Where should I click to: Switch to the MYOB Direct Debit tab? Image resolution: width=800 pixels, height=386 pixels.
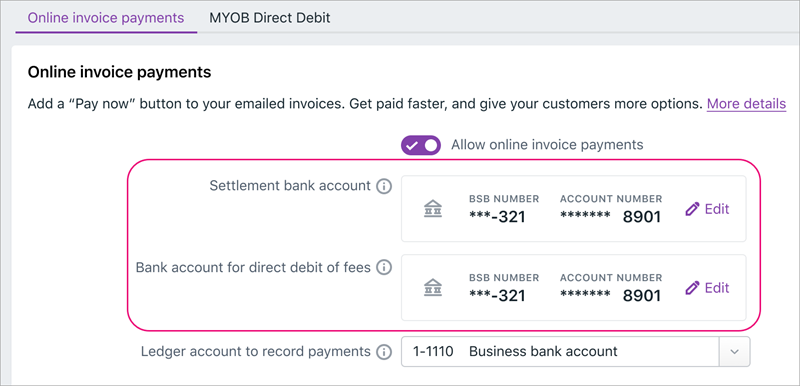[270, 18]
